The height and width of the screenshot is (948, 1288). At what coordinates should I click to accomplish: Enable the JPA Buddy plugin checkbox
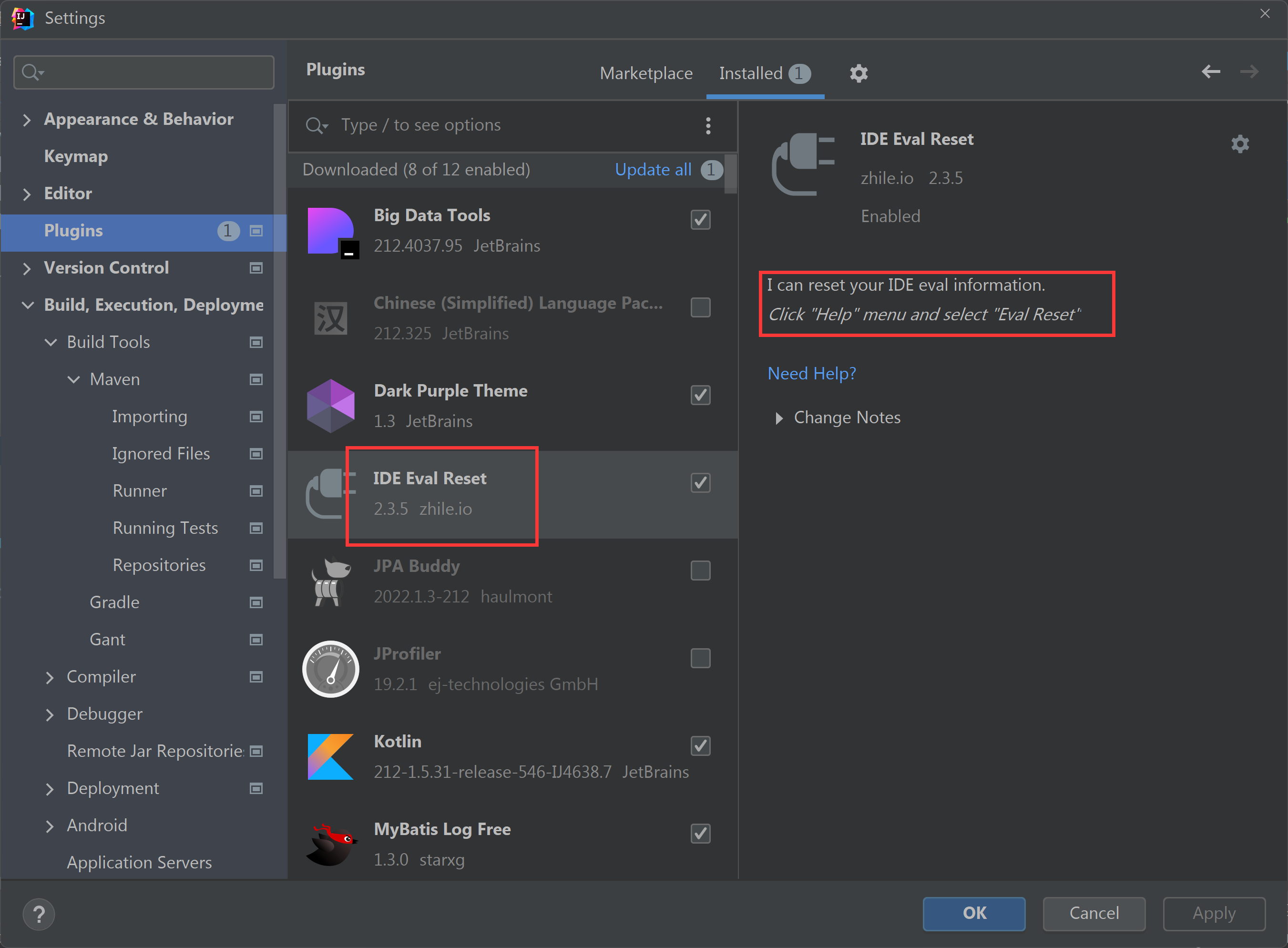coord(700,571)
